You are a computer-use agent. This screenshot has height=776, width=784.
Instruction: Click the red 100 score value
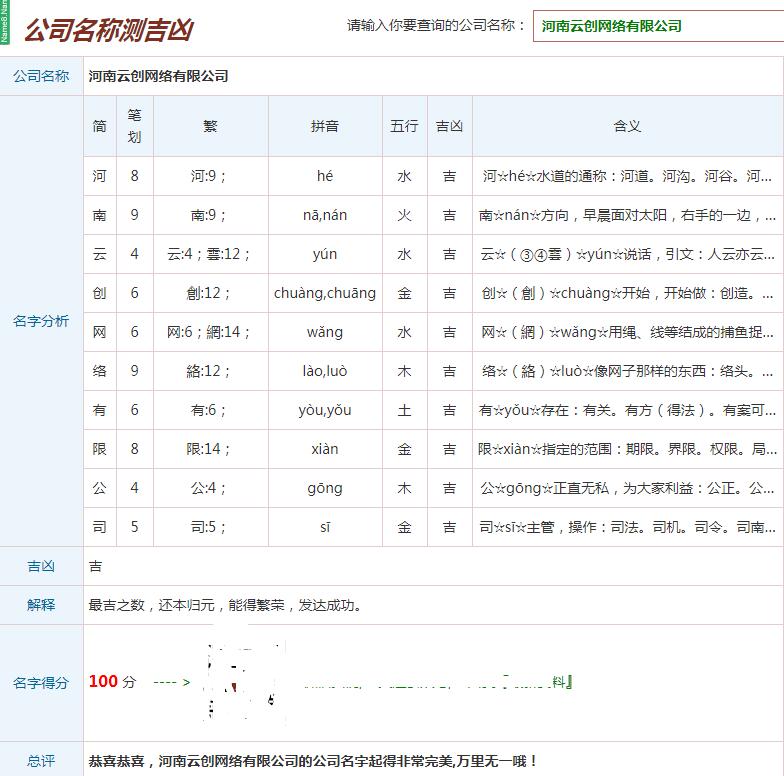(x=103, y=682)
